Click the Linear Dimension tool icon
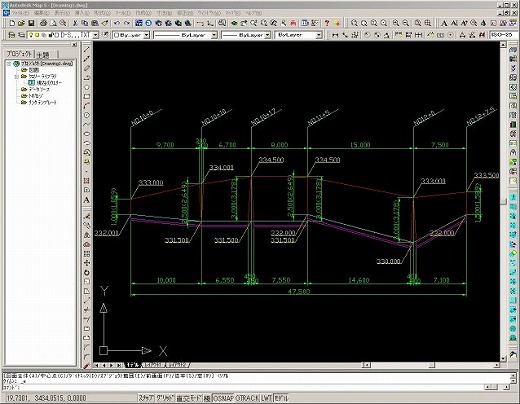The width and height of the screenshot is (520, 404). (x=335, y=35)
